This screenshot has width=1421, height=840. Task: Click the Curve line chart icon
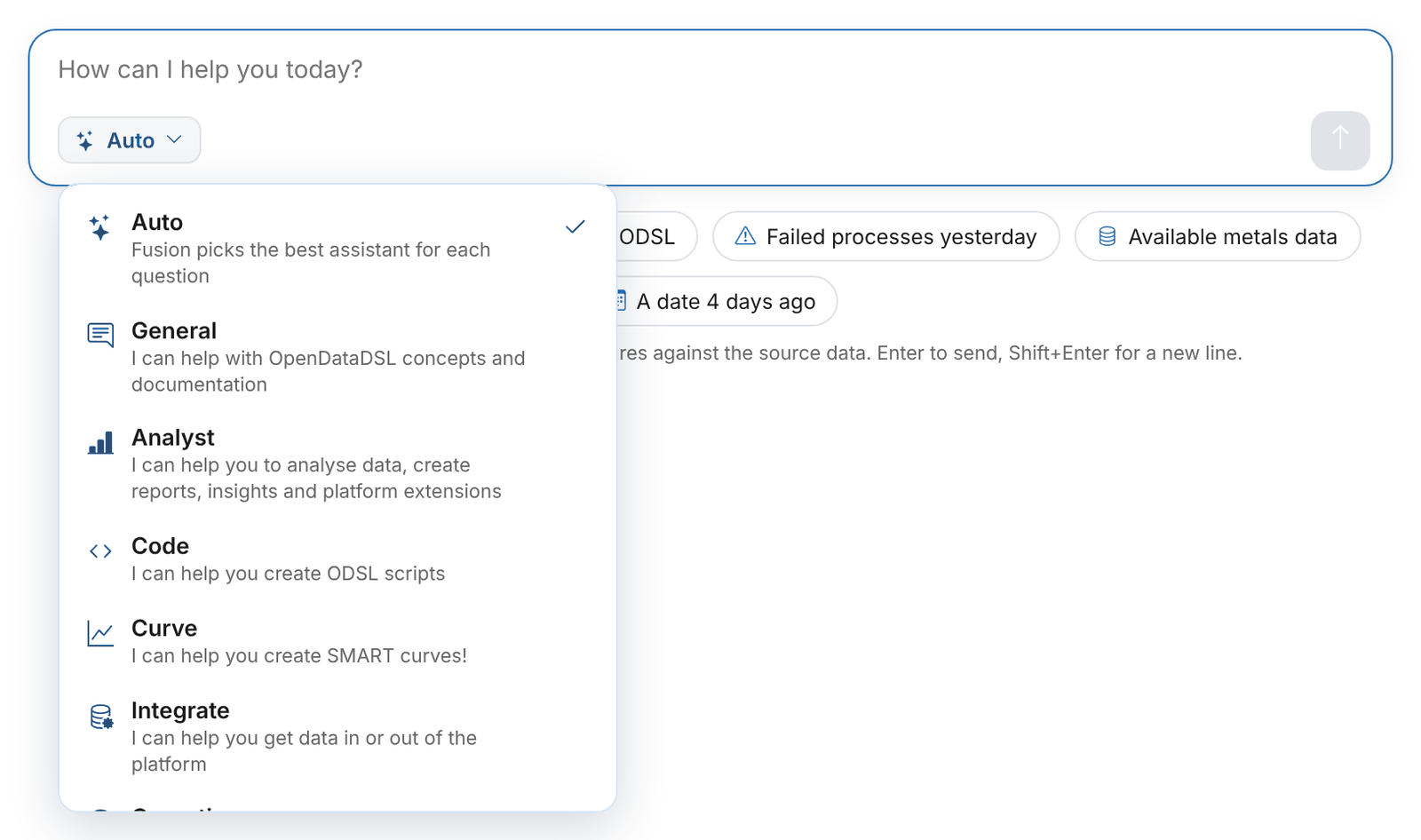click(100, 633)
